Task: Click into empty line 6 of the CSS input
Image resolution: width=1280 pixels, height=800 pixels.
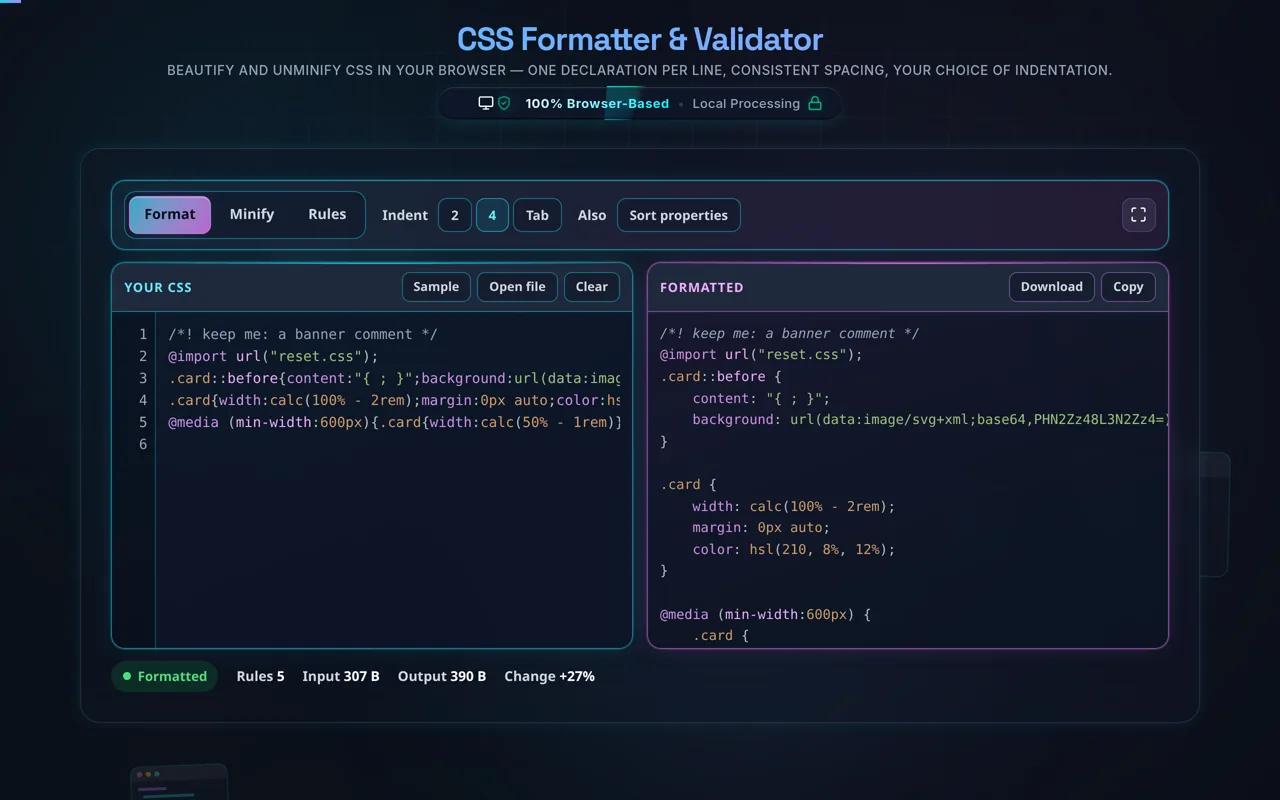Action: [x=394, y=444]
